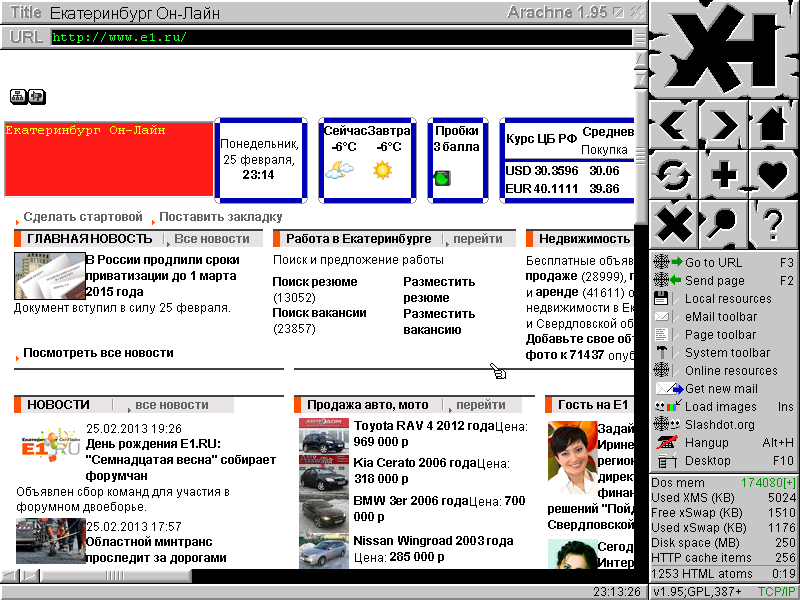Show the Page toolbar
800x600 pixels.
pyautogui.click(x=723, y=335)
